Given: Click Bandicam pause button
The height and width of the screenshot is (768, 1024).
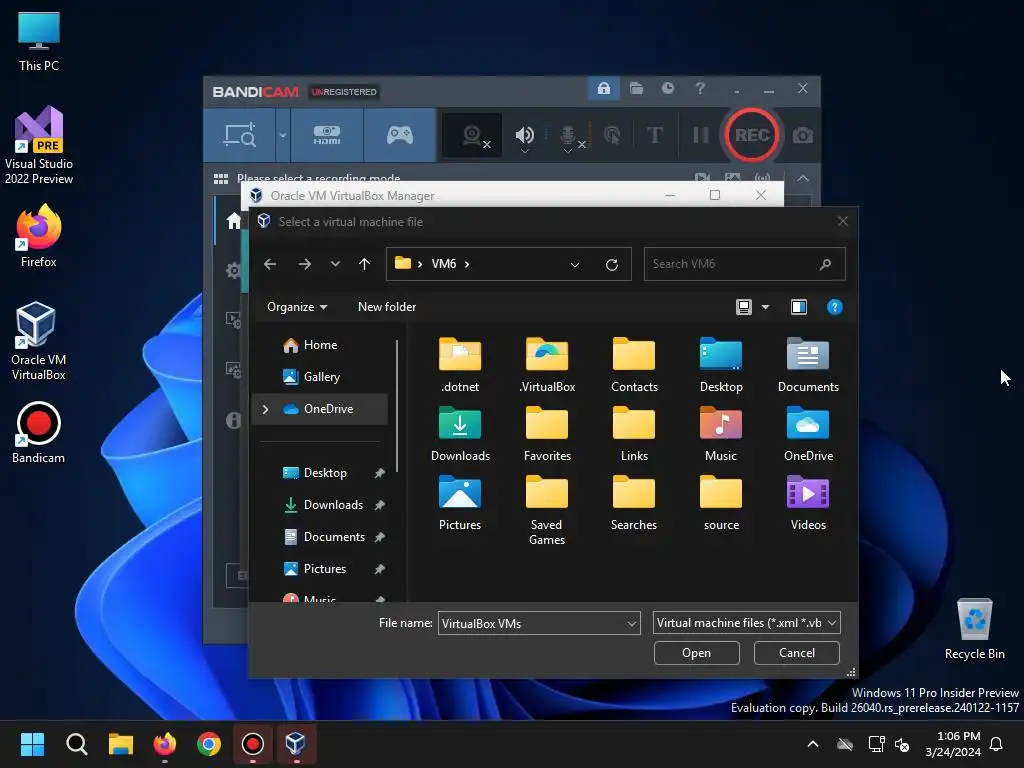Looking at the screenshot, I should 701,135.
